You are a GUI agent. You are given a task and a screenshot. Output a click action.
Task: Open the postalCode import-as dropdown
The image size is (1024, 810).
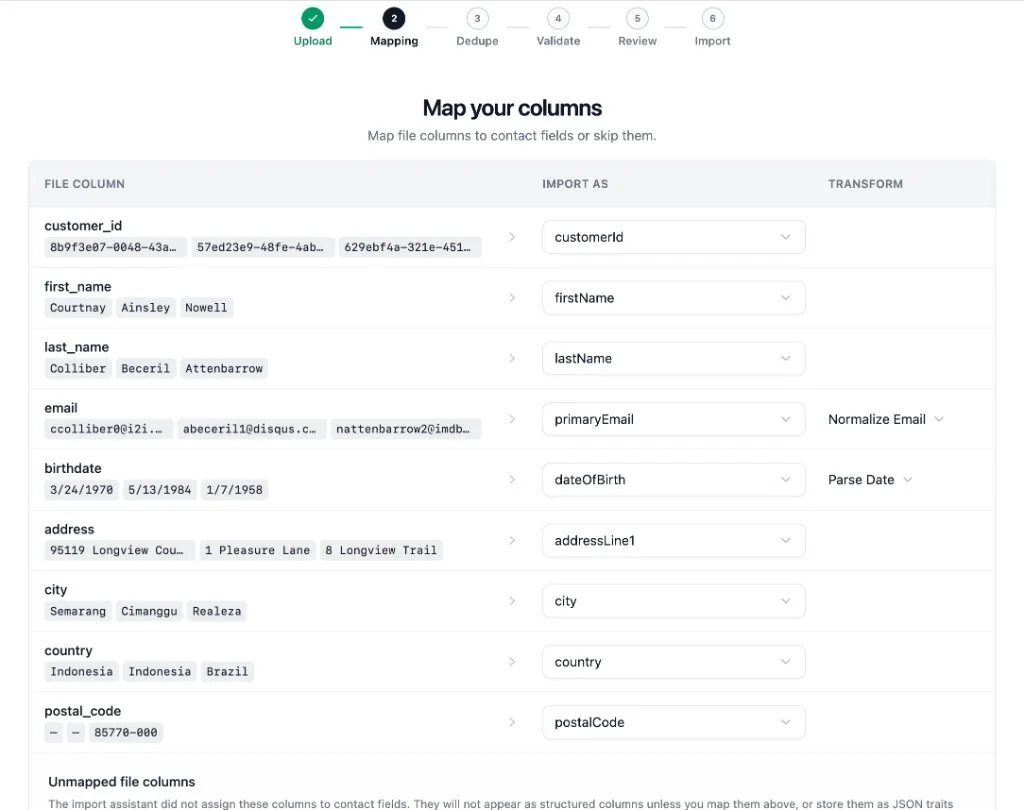[x=673, y=722]
